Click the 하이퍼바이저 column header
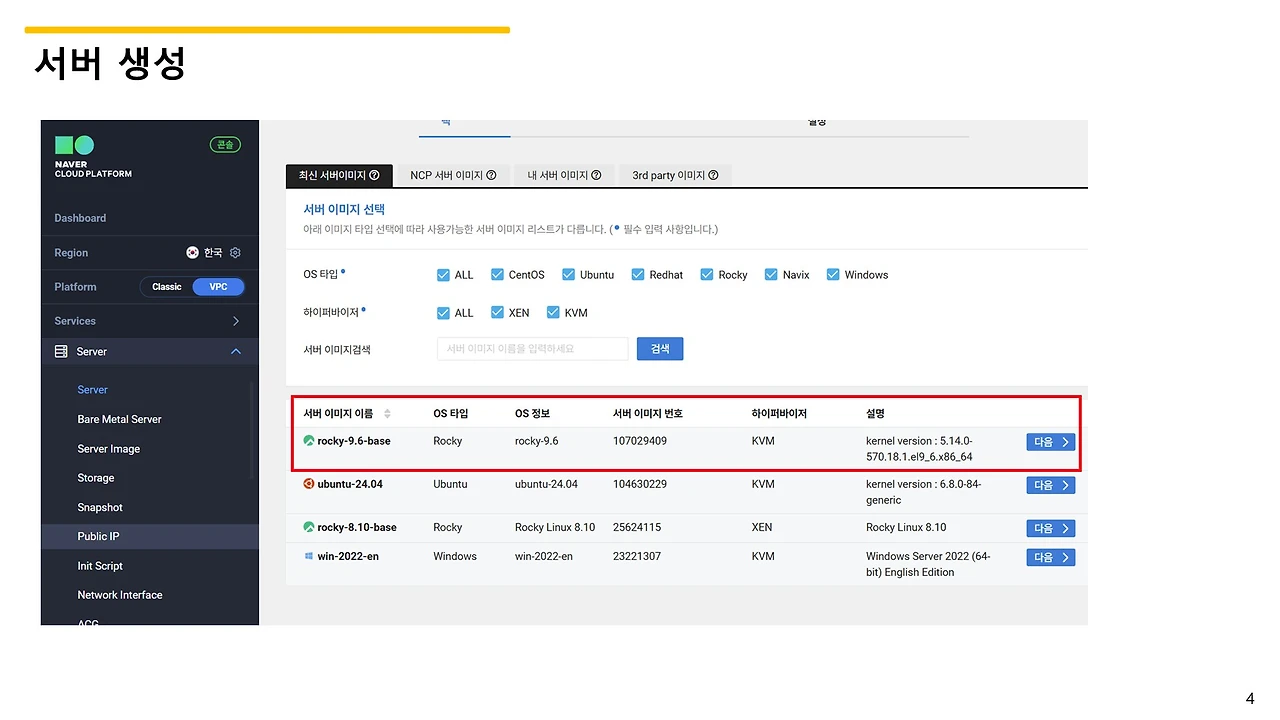Image resolution: width=1280 pixels, height=720 pixels. pyautogui.click(x=779, y=414)
